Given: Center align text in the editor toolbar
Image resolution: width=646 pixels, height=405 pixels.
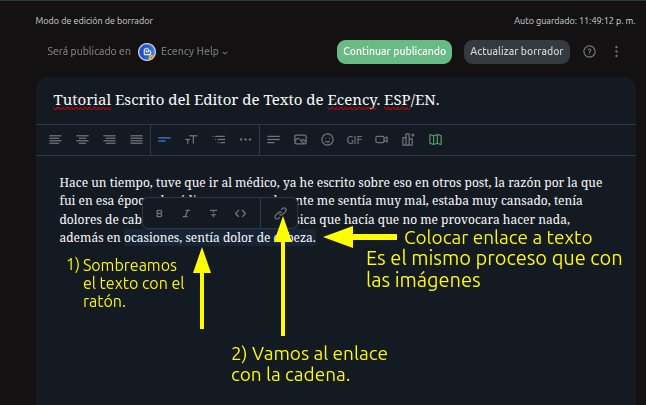Looking at the screenshot, I should (82, 140).
